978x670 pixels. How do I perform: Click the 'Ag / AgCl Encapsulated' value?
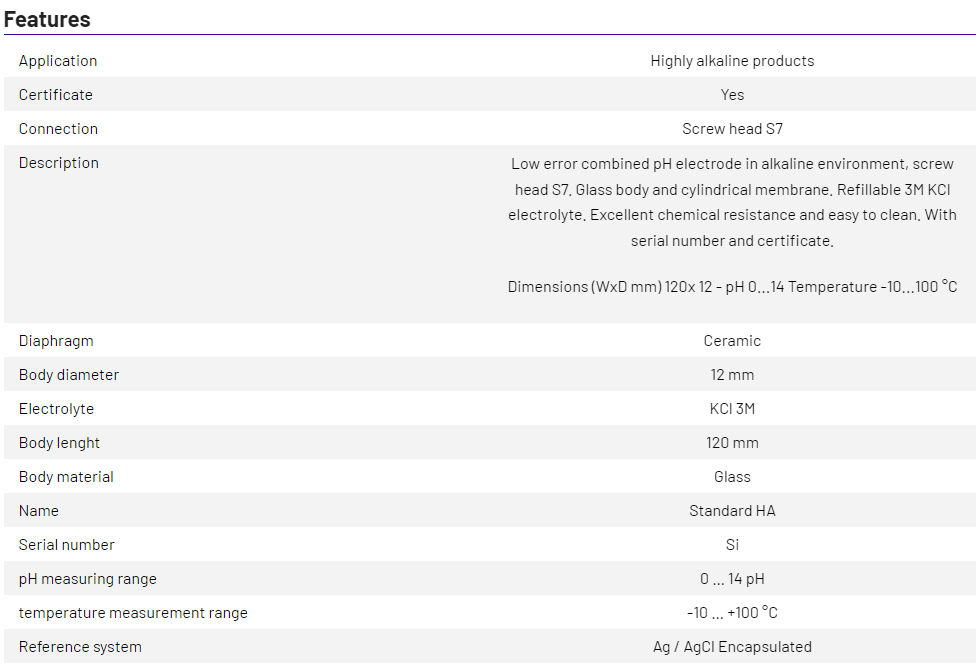[x=732, y=647]
